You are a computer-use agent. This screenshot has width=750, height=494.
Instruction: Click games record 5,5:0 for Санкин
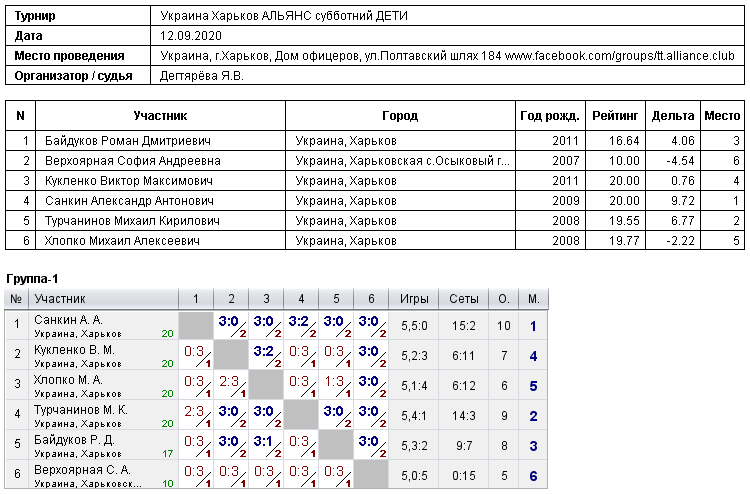414,326
